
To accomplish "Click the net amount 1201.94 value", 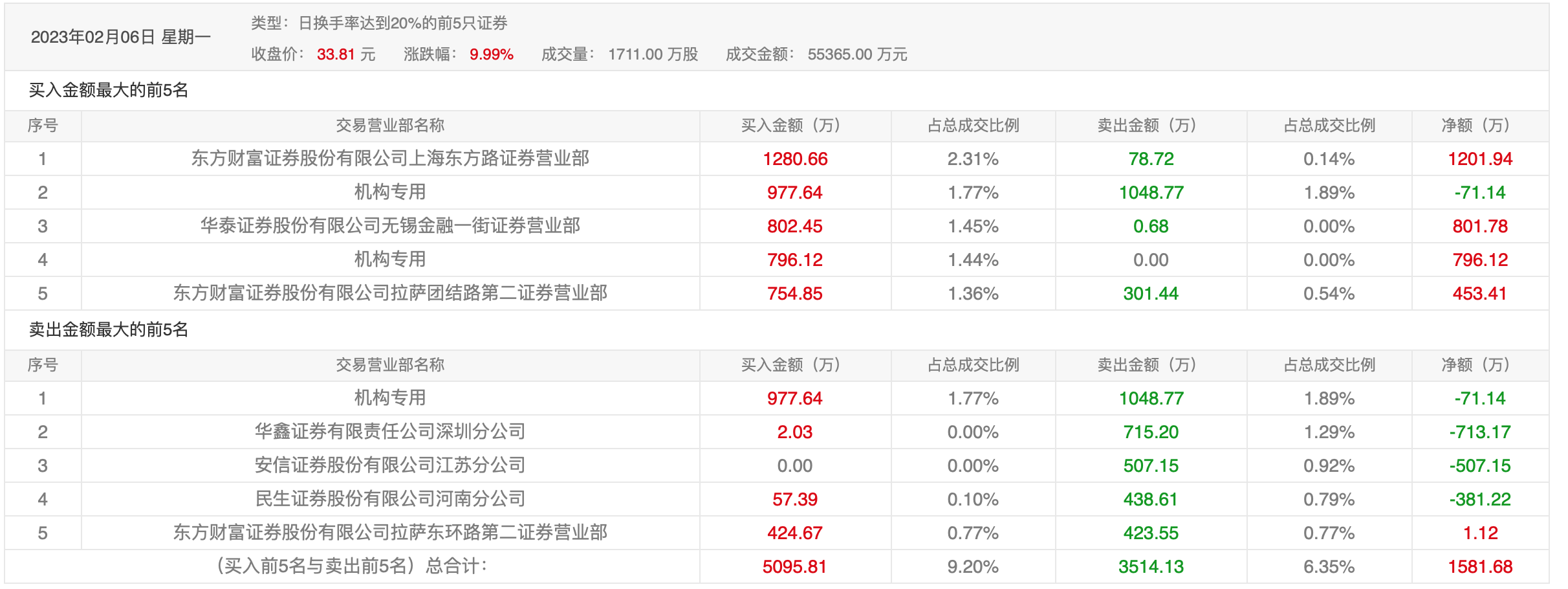I will click(1479, 159).
